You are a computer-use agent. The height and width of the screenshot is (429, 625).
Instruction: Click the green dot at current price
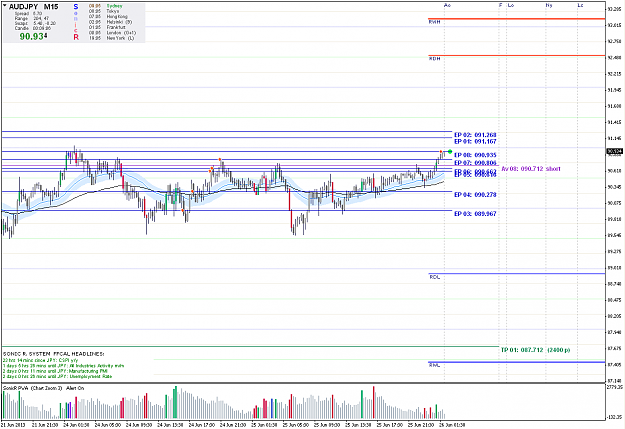(x=450, y=152)
